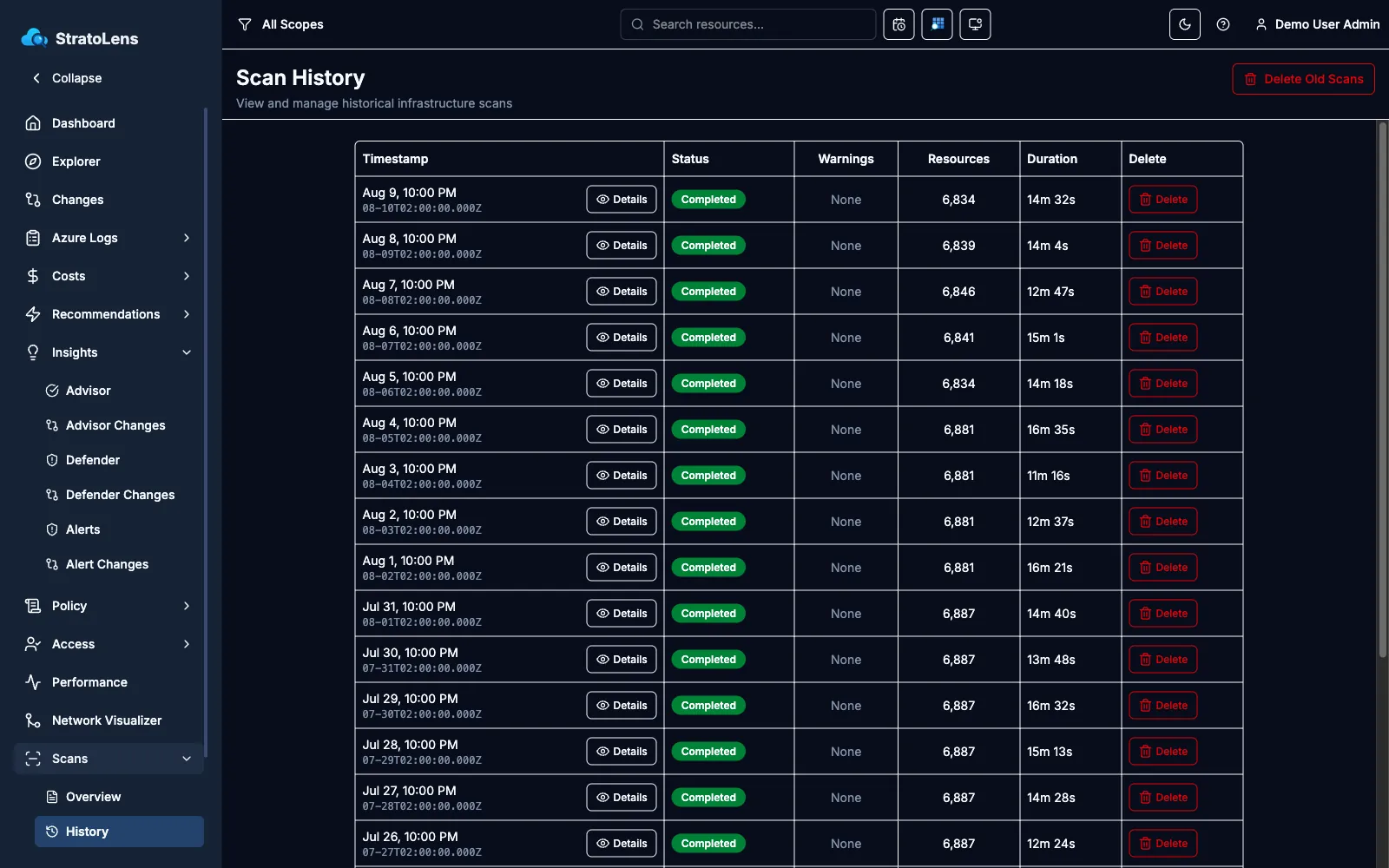
Task: Click the Alerts shield icon
Action: pos(52,529)
